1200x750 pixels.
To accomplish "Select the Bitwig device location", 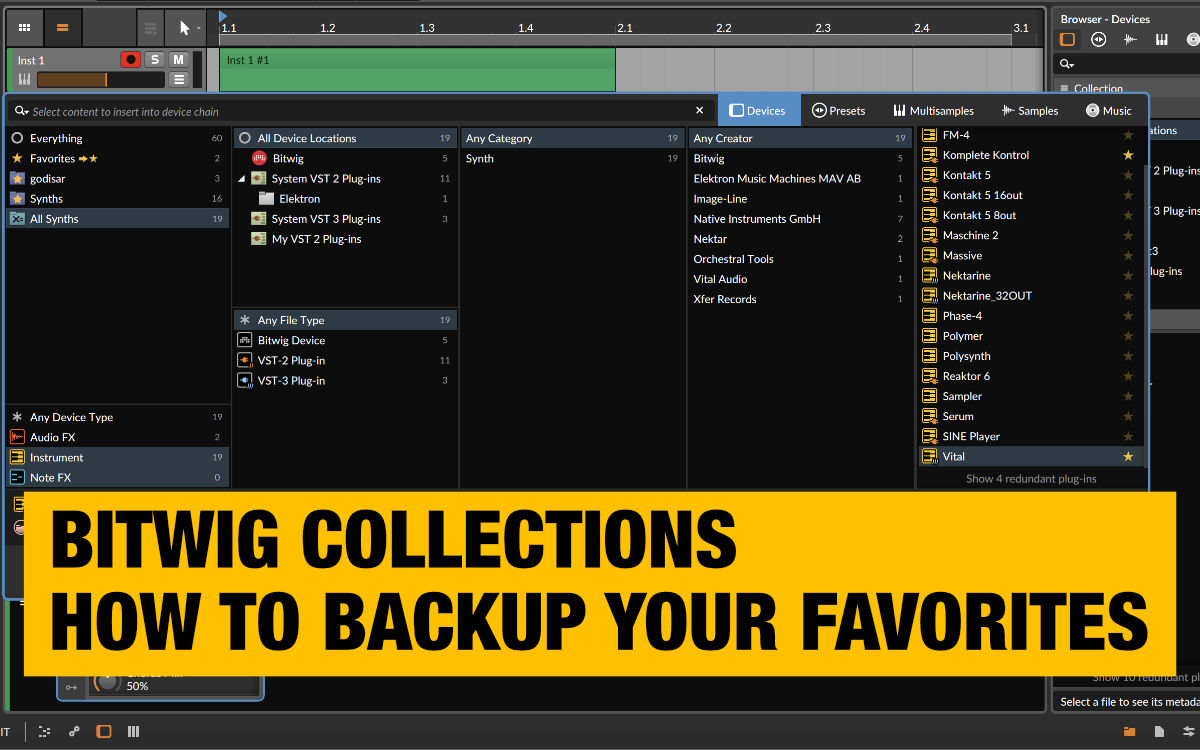I will pos(345,158).
